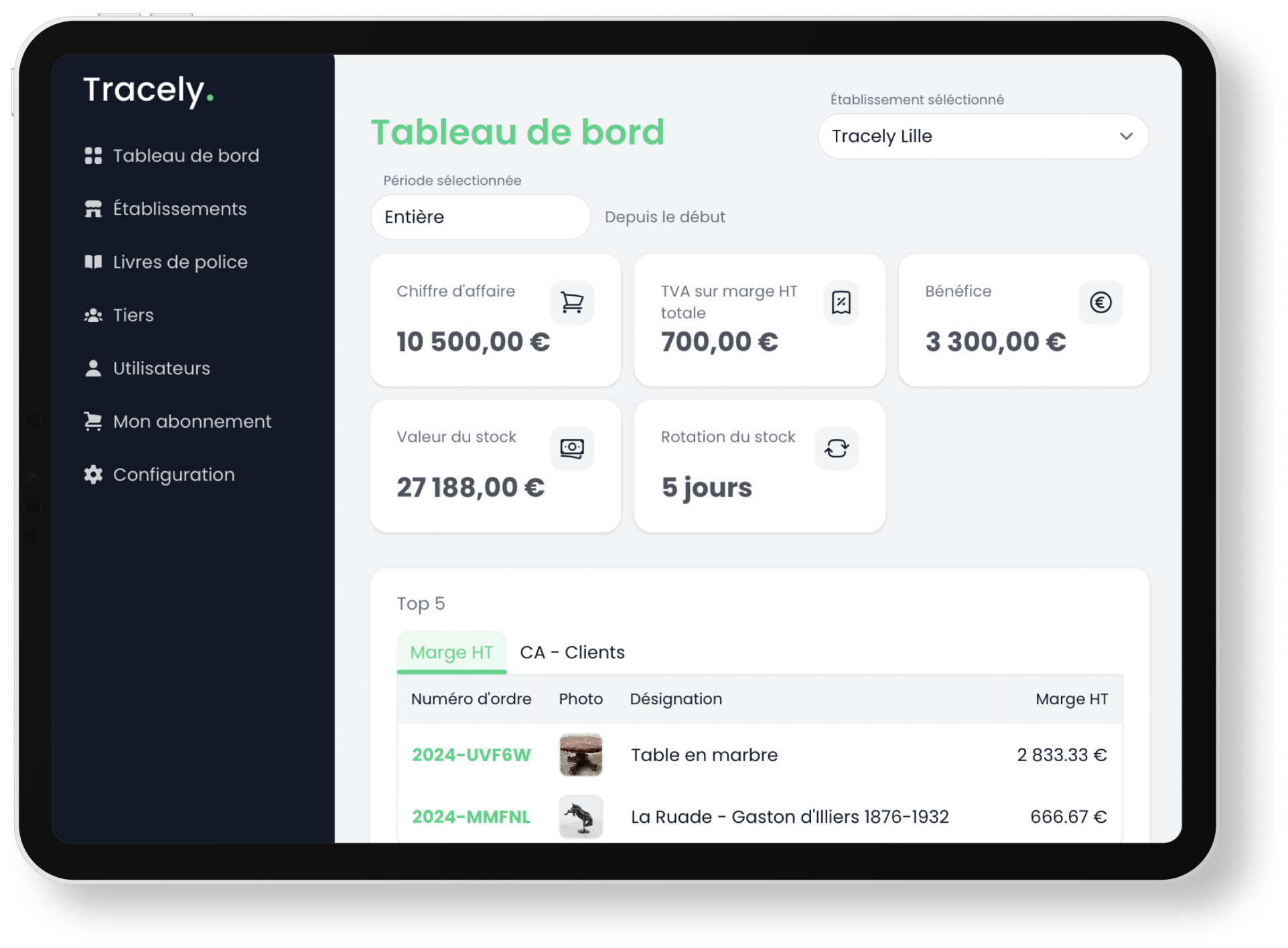Click the shopping cart chiffre d'affaire icon

click(x=573, y=302)
